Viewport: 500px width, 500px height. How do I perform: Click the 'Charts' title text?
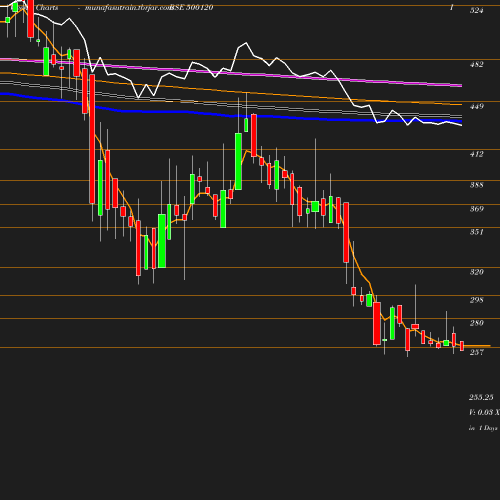coord(46,8)
